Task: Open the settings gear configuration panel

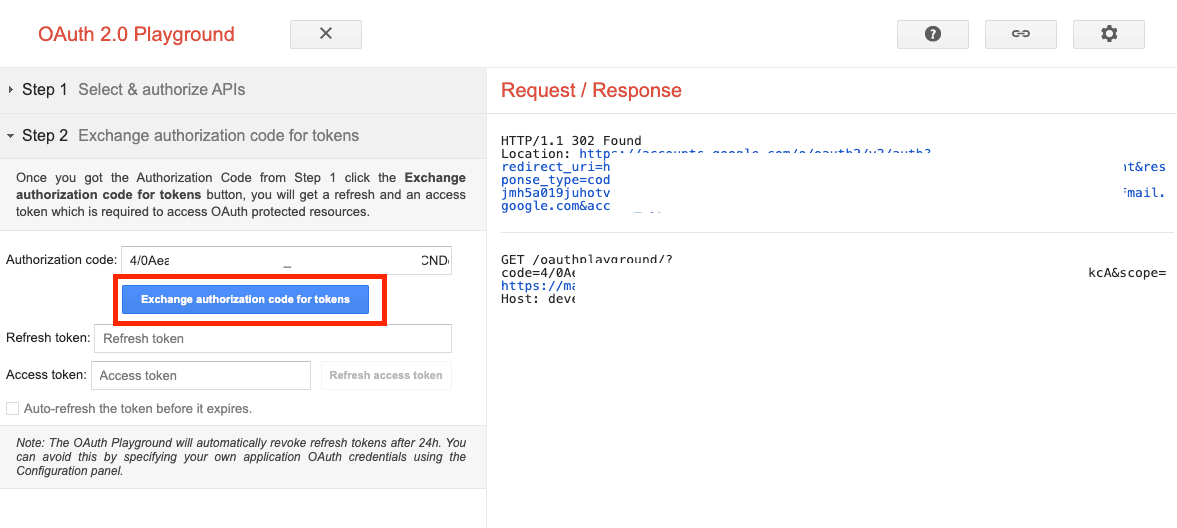Action: (x=1108, y=34)
